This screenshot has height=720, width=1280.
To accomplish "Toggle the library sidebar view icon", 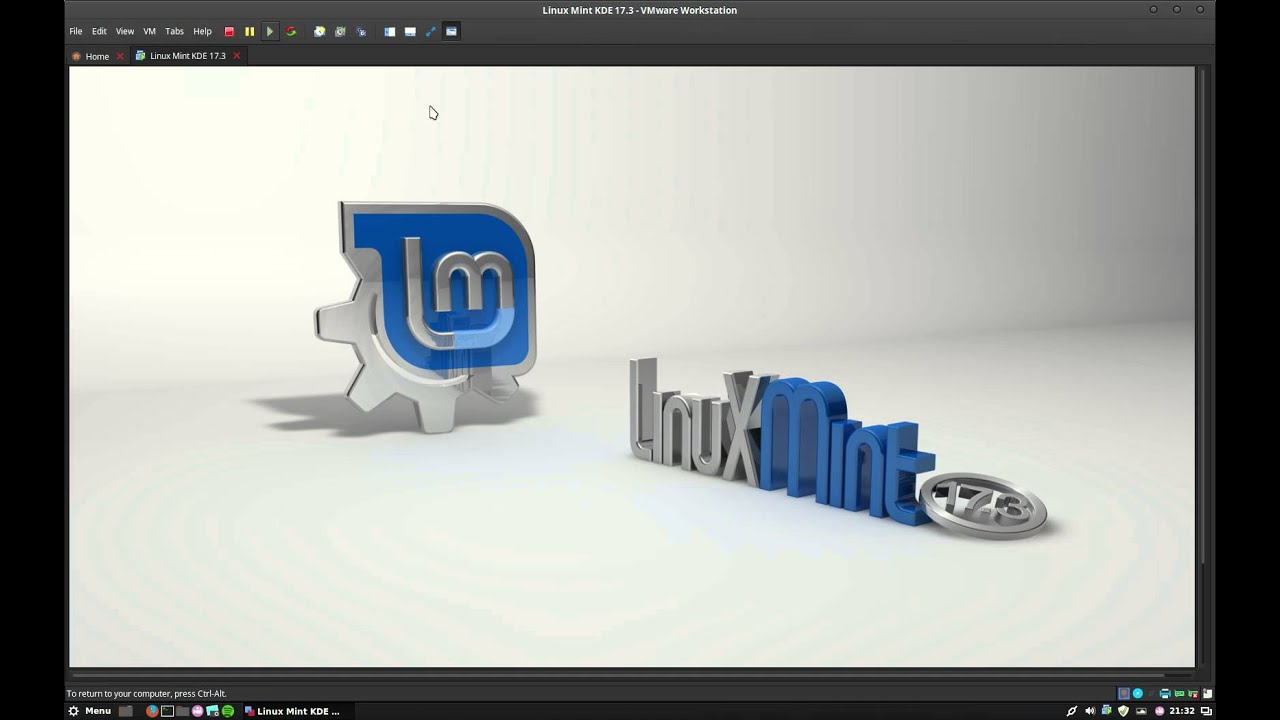I will [389, 31].
